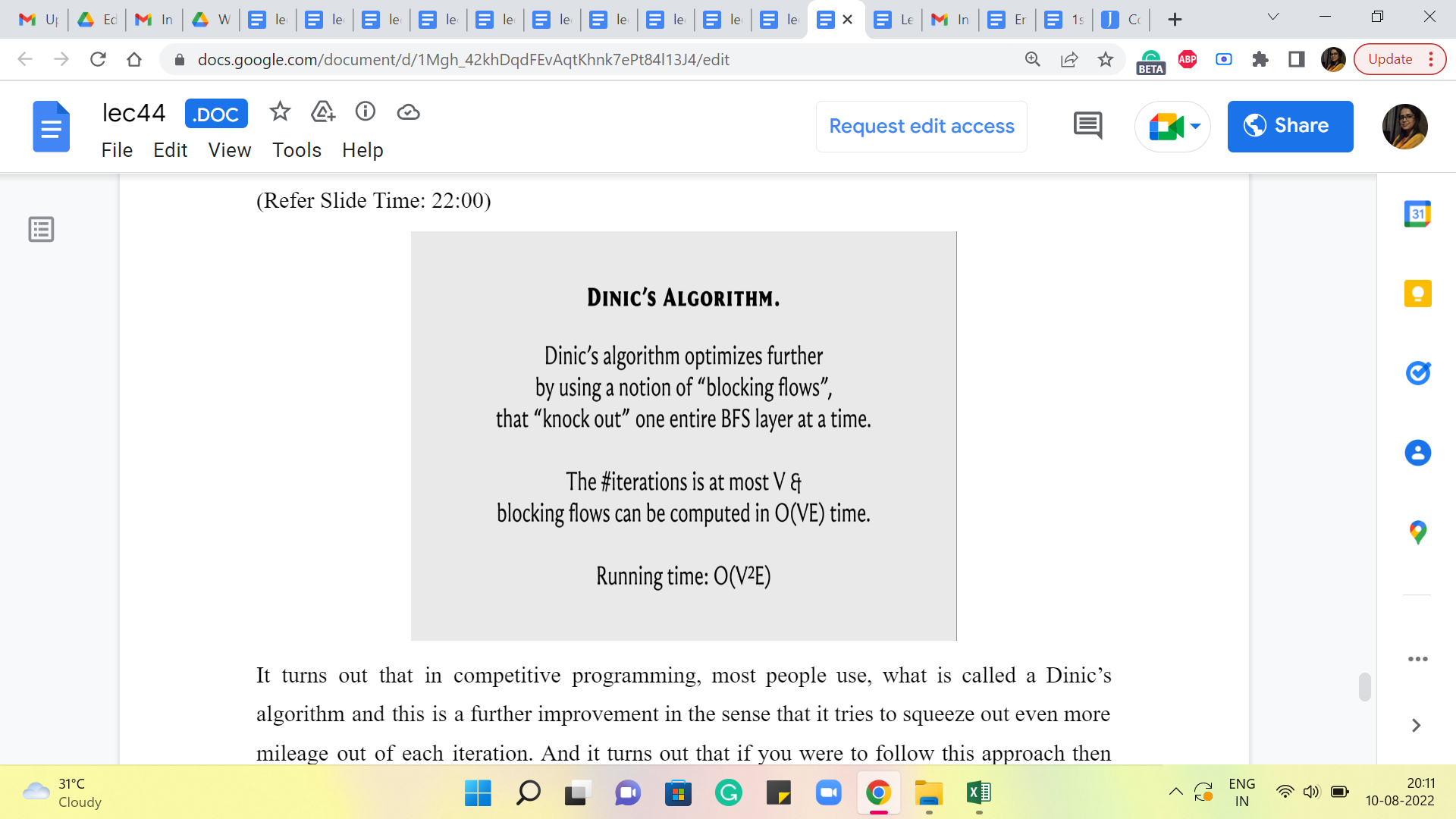
Task: Click the Add to Drive shortcut icon
Action: 323,112
